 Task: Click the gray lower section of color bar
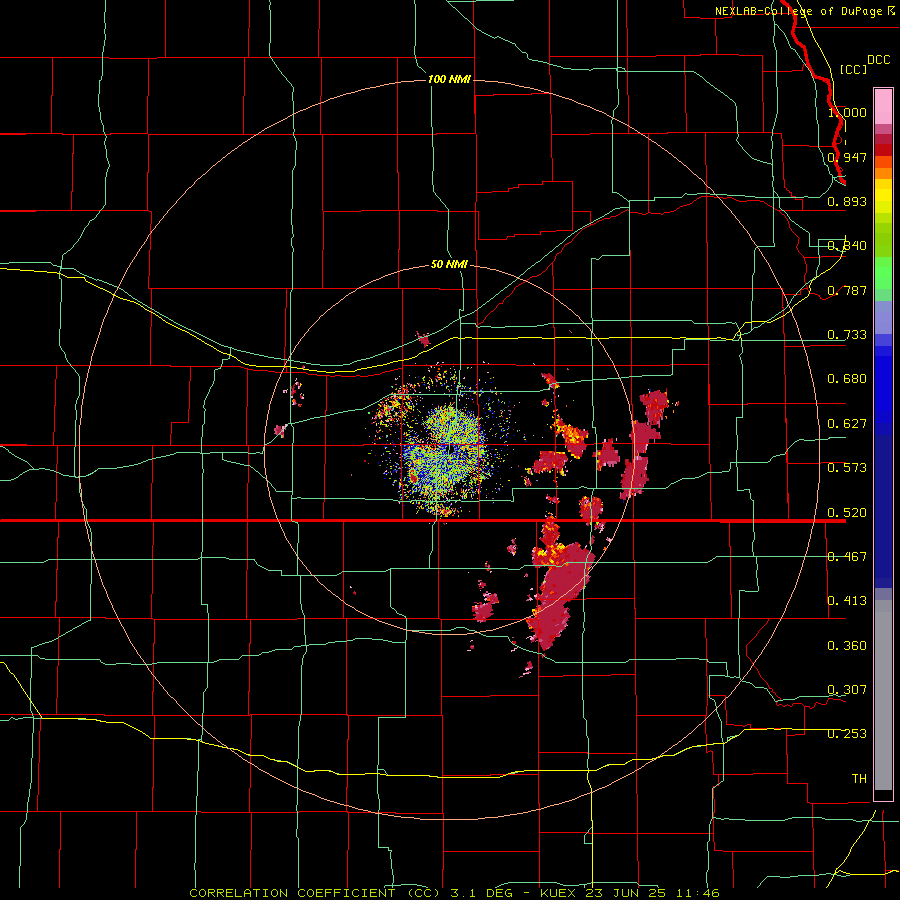click(x=883, y=695)
